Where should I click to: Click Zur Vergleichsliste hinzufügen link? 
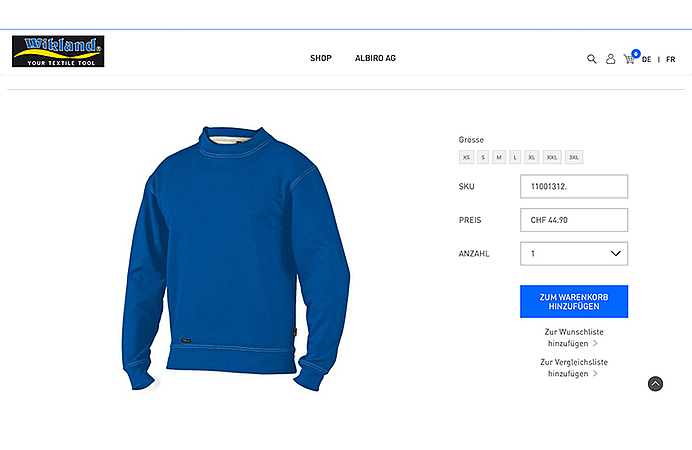point(574,368)
